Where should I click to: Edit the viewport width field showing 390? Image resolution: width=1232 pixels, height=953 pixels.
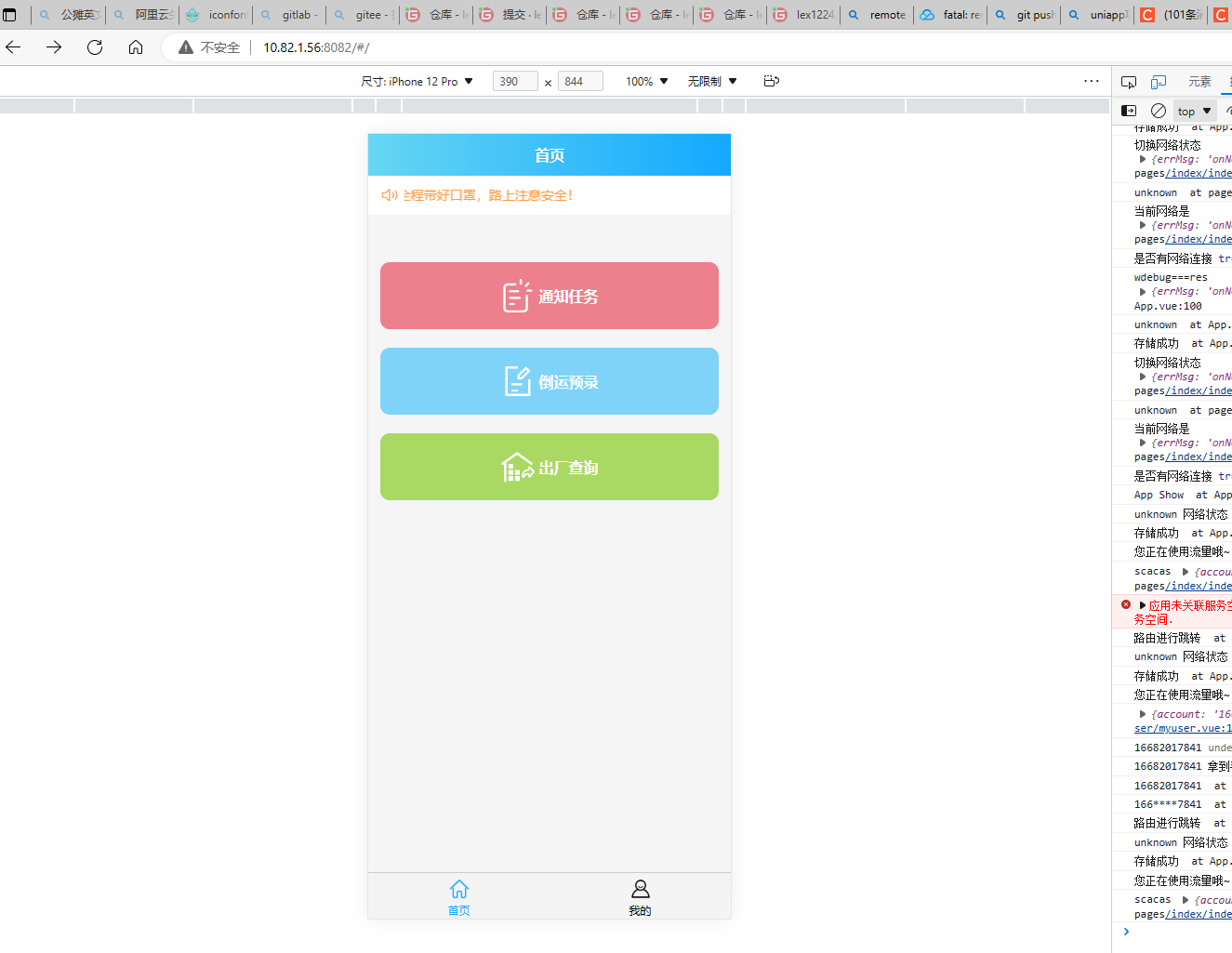514,82
